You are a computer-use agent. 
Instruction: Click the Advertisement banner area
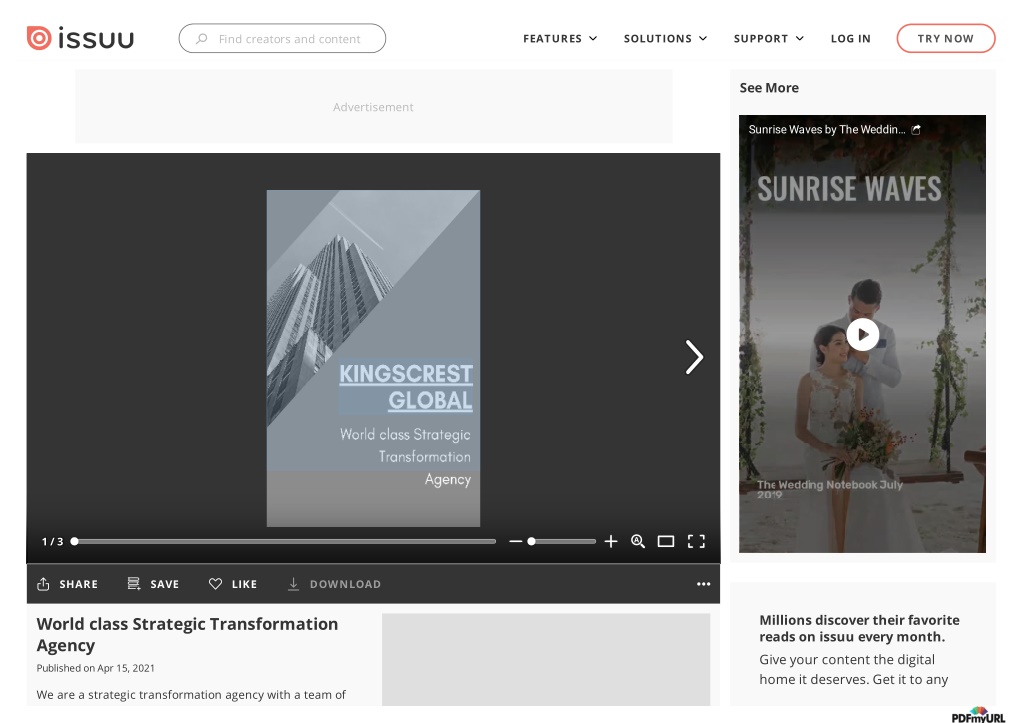point(374,106)
